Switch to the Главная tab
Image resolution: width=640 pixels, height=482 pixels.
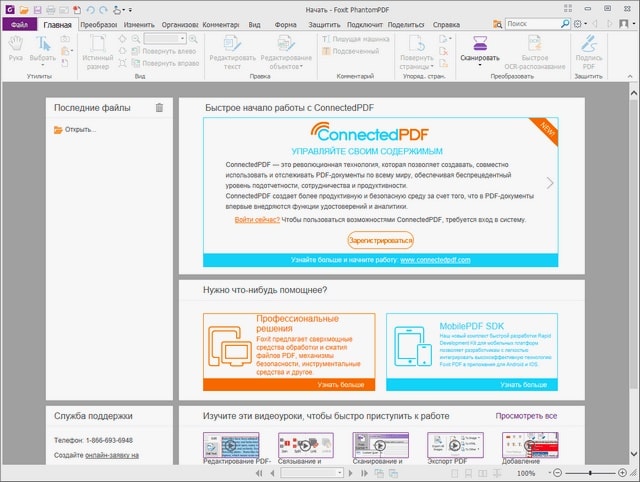[x=58, y=25]
